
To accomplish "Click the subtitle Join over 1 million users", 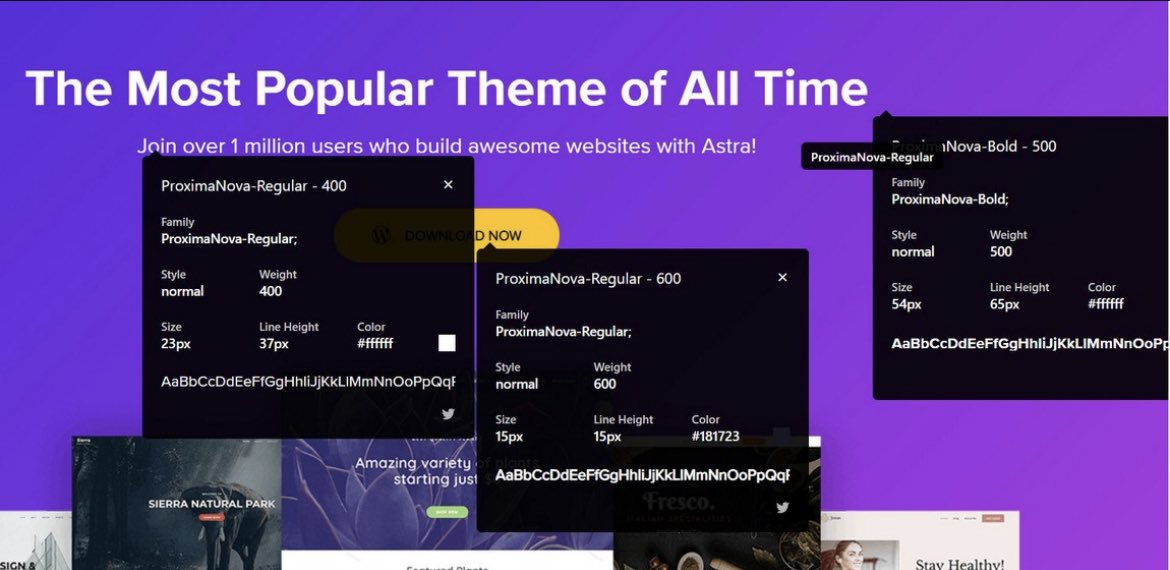I will (x=446, y=145).
